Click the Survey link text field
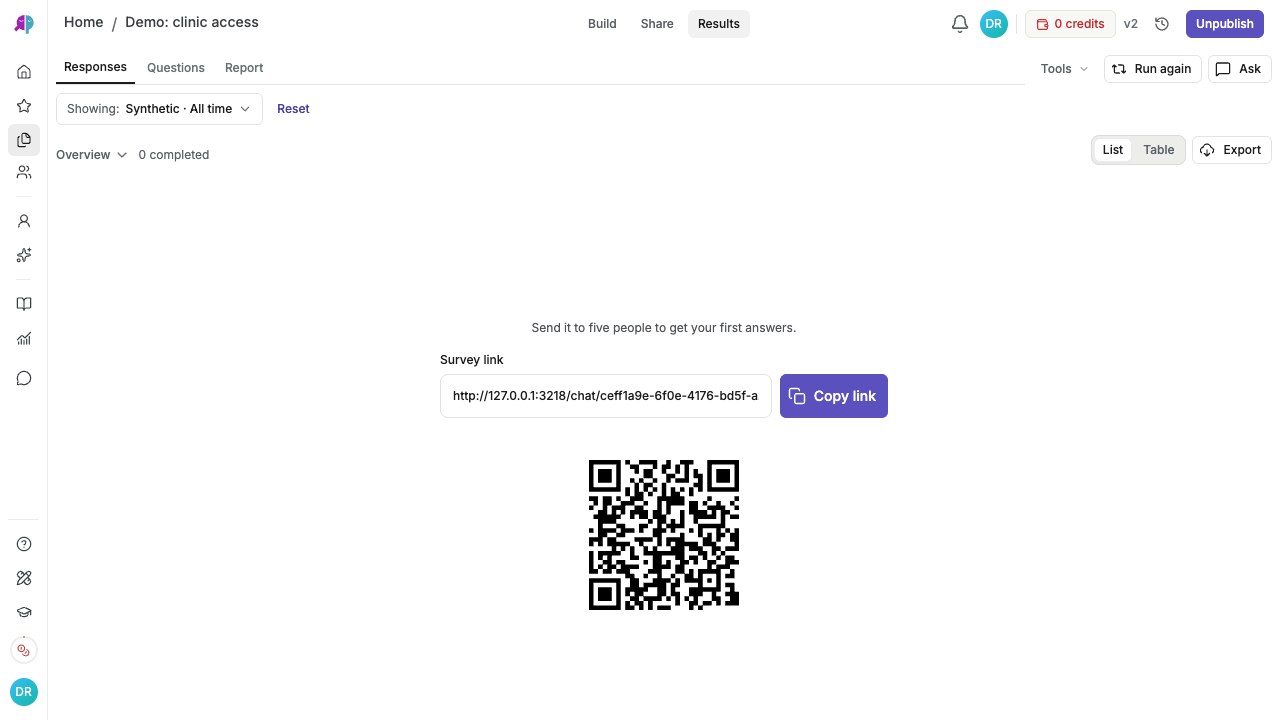Screen dimensions: 1280x720 (606, 396)
